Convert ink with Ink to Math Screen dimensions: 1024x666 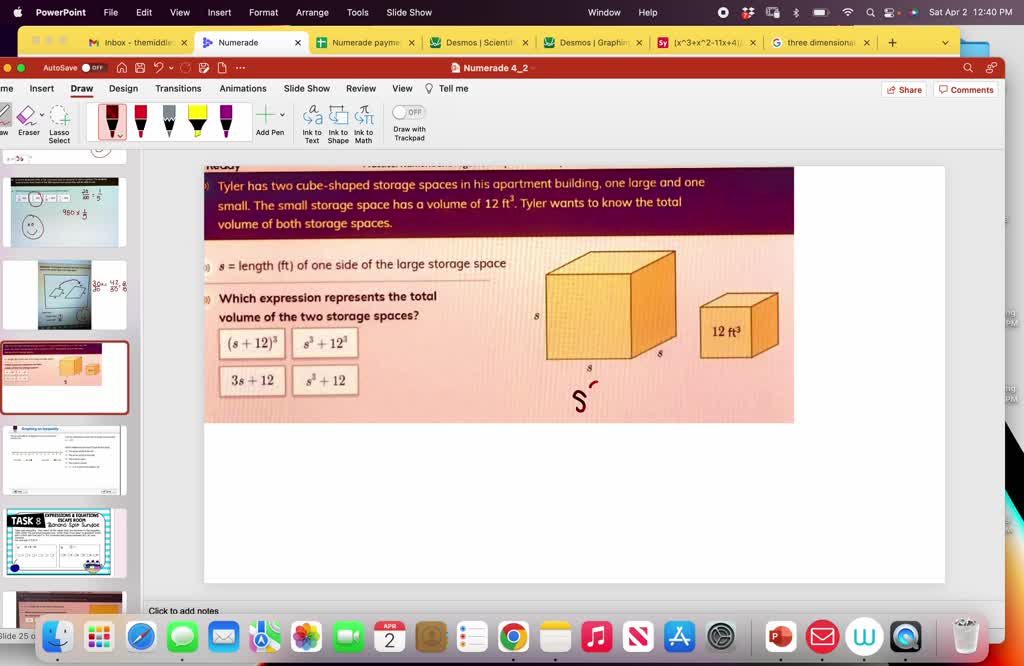point(364,124)
